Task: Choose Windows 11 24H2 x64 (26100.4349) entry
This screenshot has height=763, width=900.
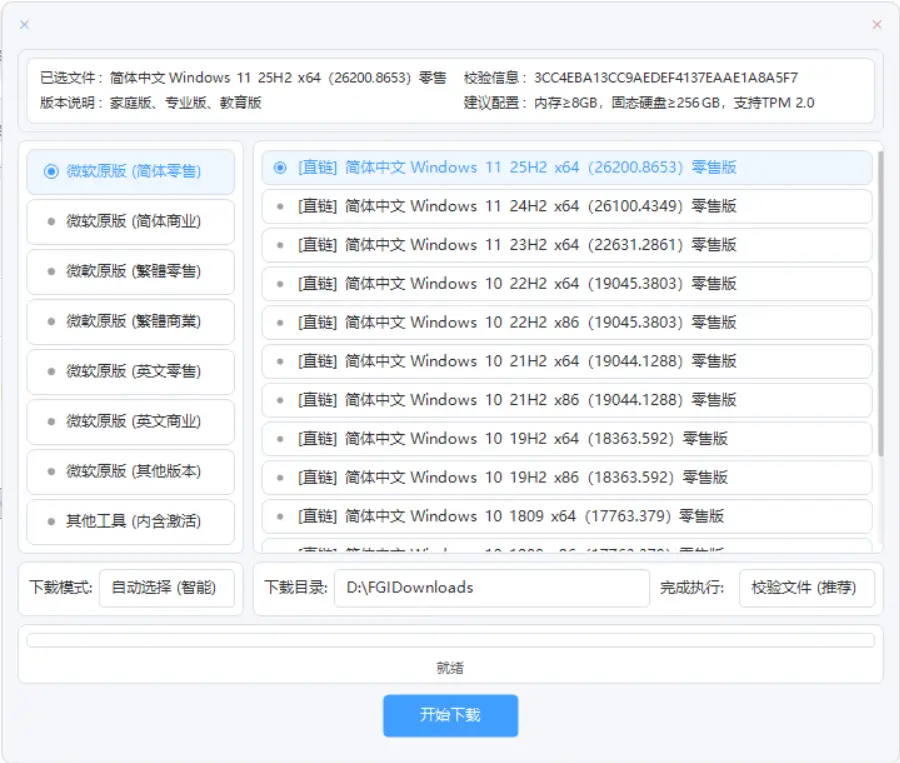Action: pyautogui.click(x=567, y=206)
